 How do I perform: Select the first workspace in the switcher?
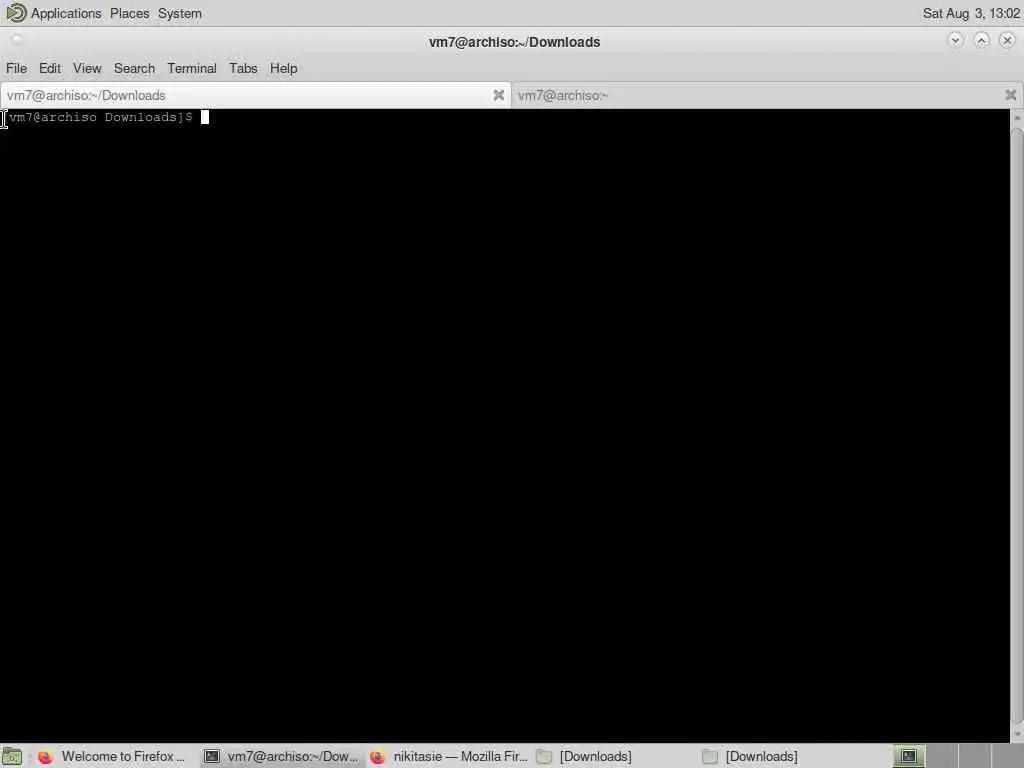(x=908, y=756)
